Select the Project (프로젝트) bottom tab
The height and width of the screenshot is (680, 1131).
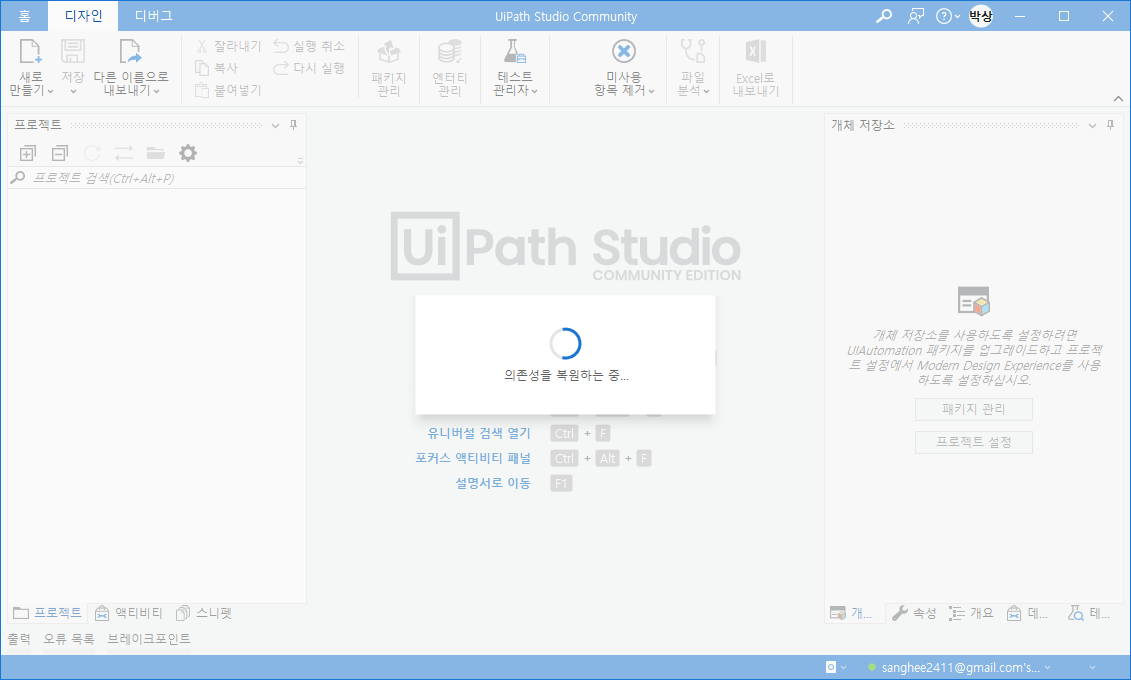48,613
